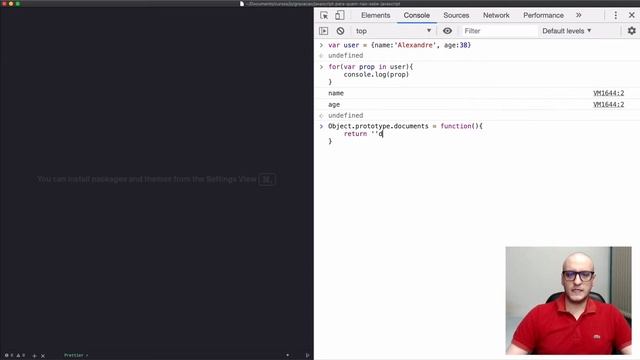Open the DevTools three-dot customize menu
The width and height of the screenshot is (640, 360).
(616, 15)
